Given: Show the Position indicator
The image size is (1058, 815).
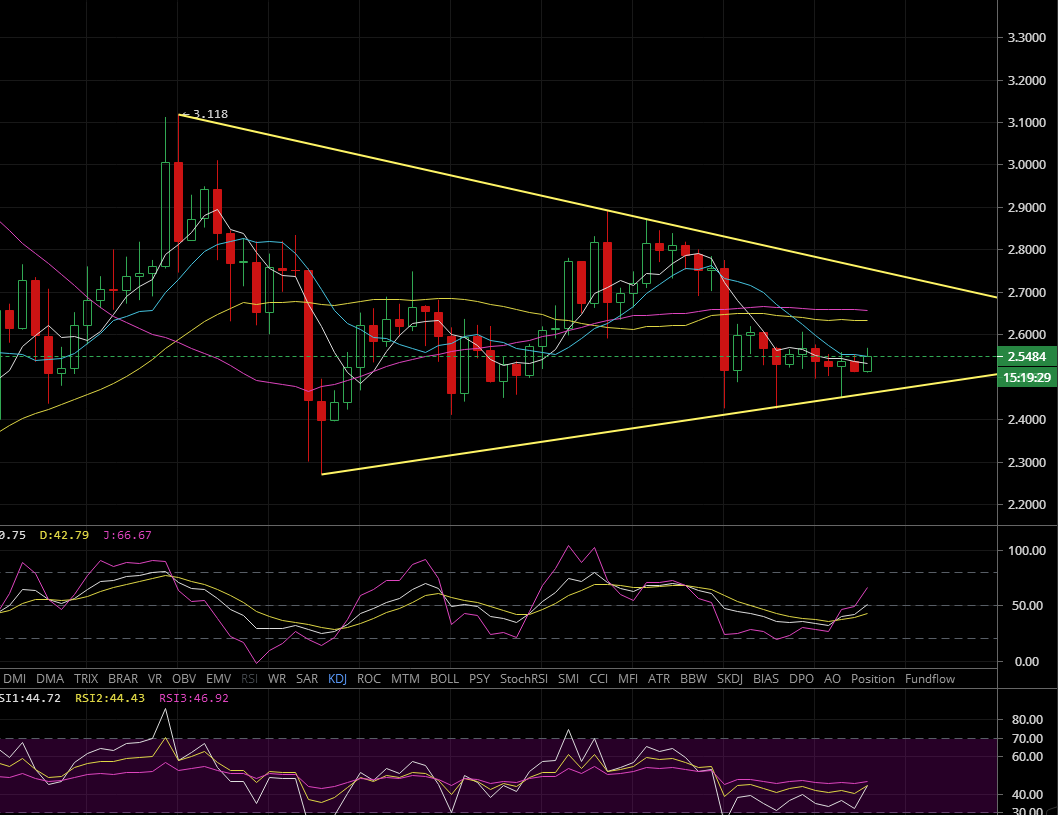Looking at the screenshot, I should [x=872, y=678].
